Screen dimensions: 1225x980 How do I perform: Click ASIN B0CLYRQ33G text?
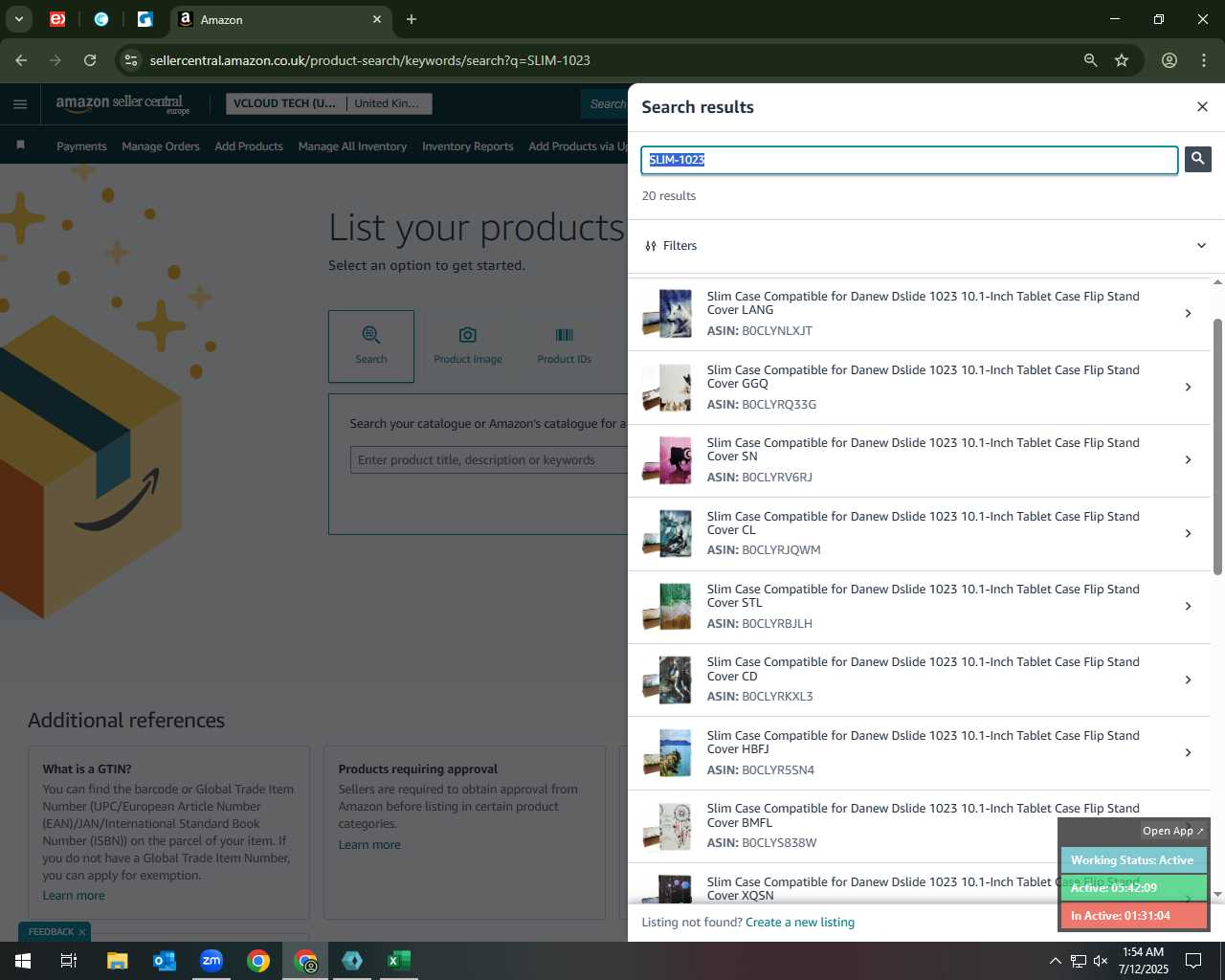click(x=762, y=405)
